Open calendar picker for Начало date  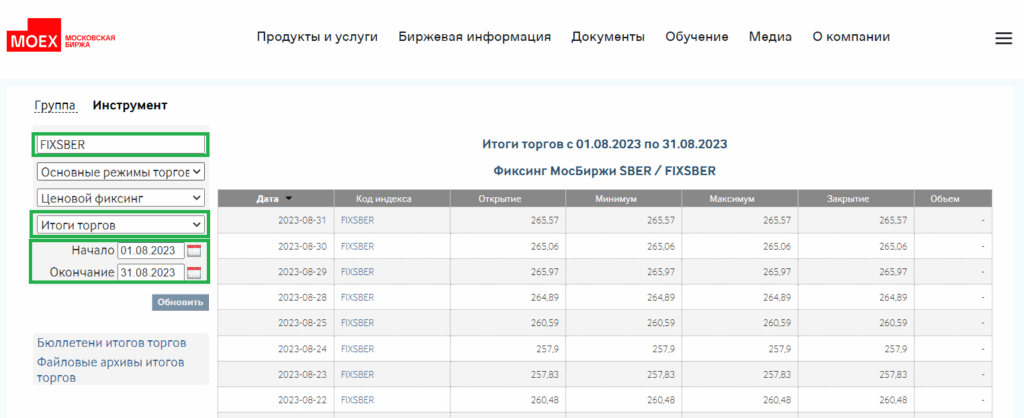click(x=194, y=250)
